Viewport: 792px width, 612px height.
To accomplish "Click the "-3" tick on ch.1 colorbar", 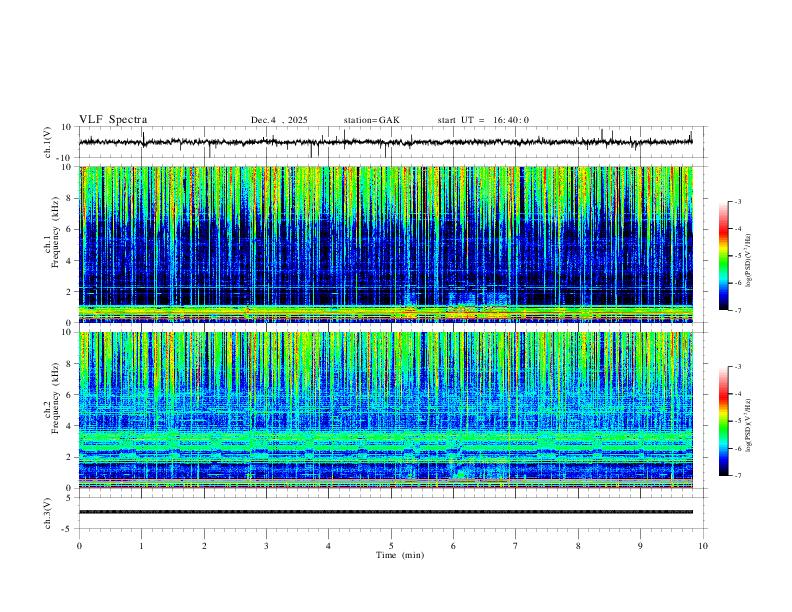I will (738, 201).
